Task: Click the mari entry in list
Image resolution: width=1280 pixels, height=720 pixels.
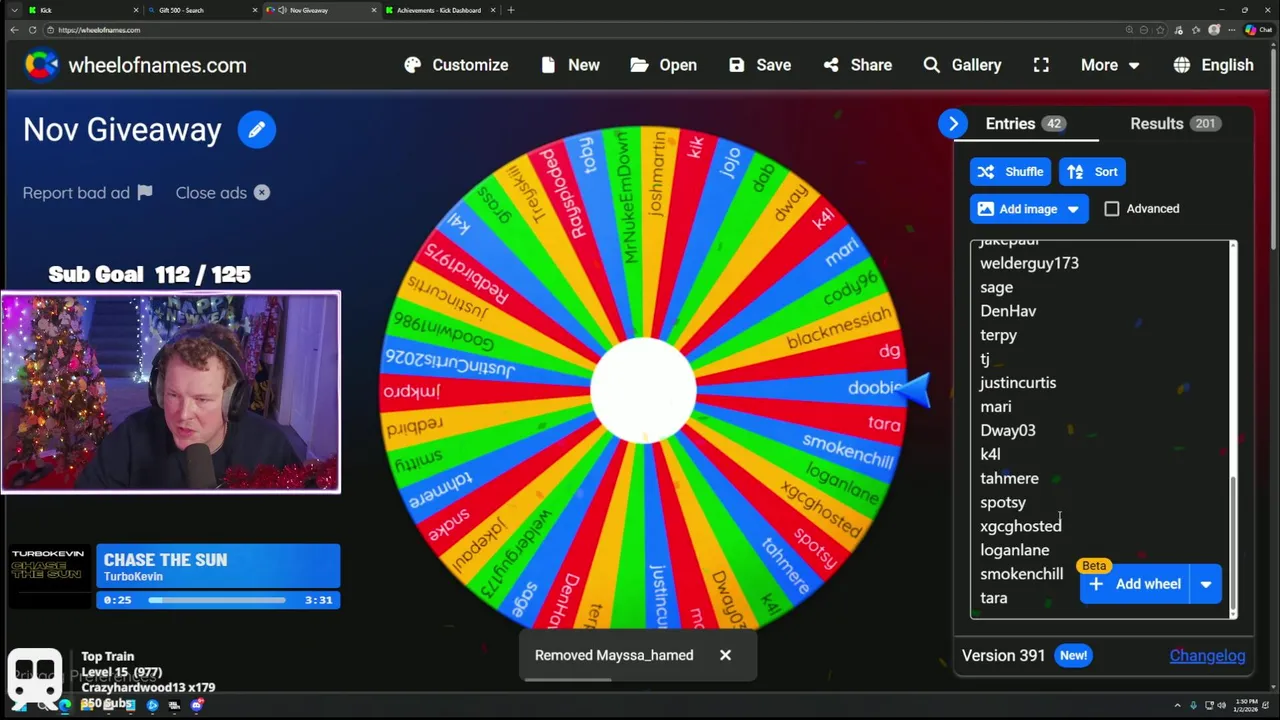Action: pos(995,407)
